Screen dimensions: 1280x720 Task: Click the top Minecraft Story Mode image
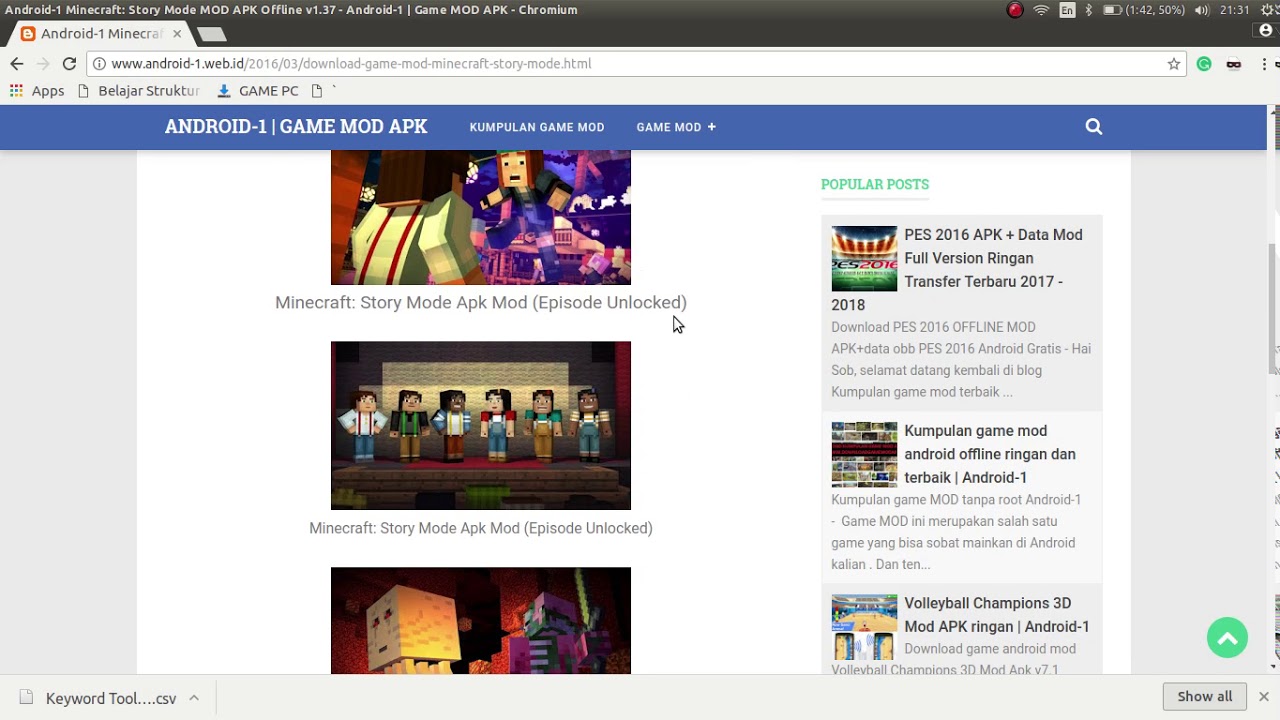tap(481, 217)
